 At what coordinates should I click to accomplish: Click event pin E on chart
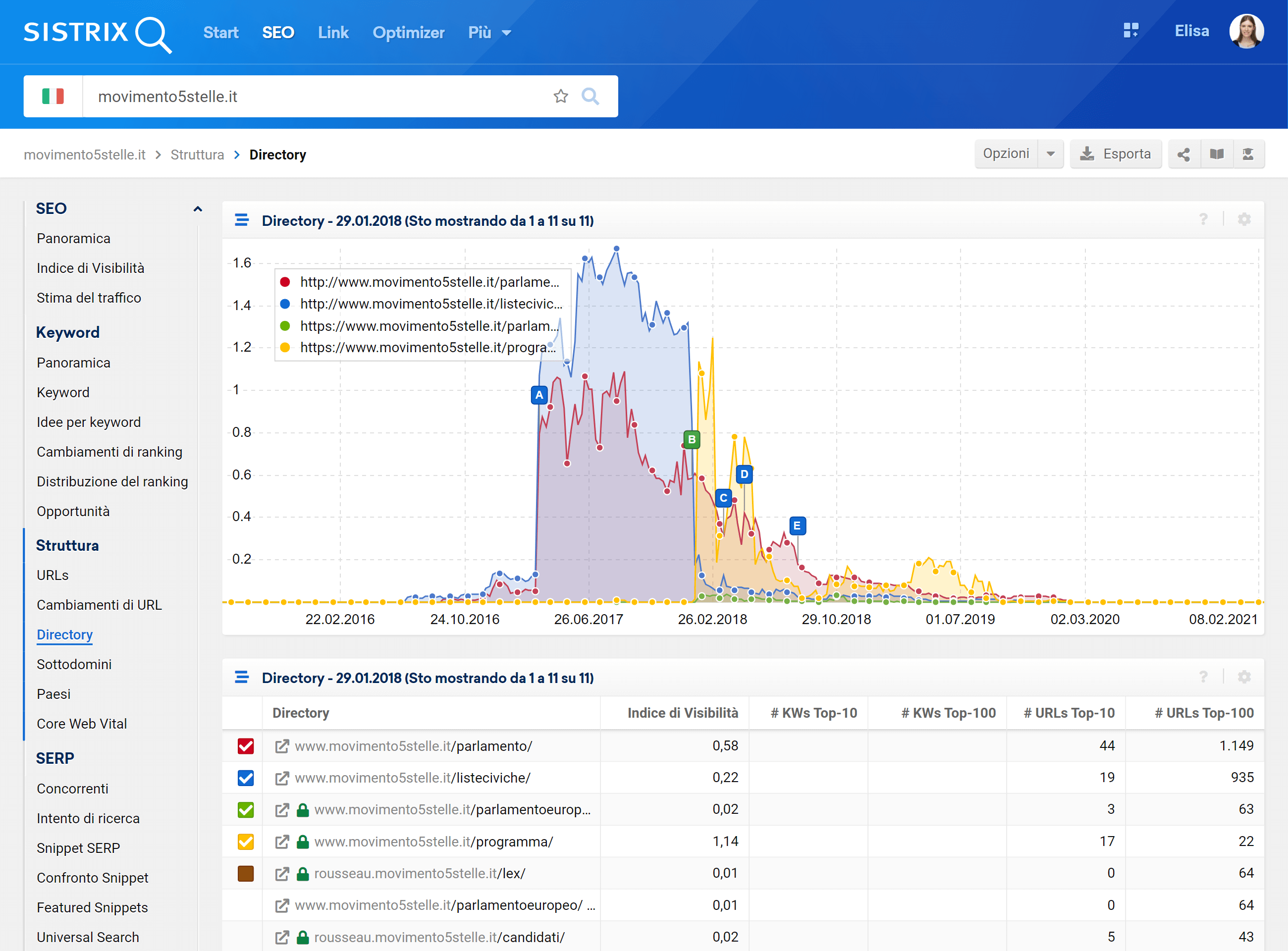[797, 526]
